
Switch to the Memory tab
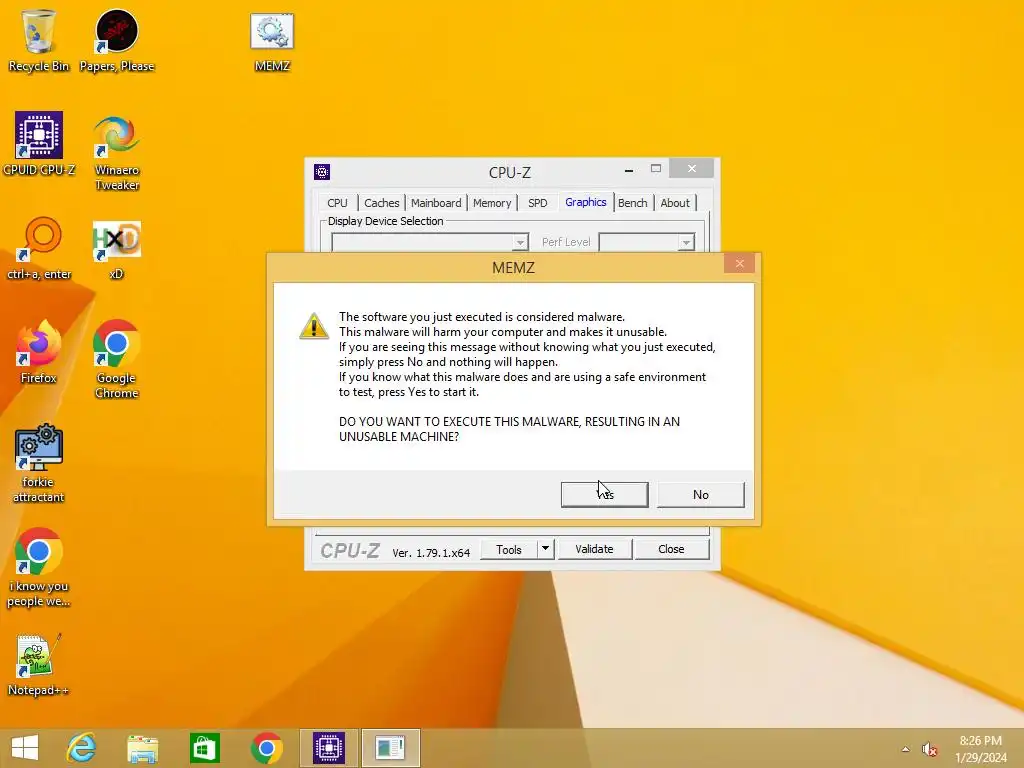tap(492, 202)
